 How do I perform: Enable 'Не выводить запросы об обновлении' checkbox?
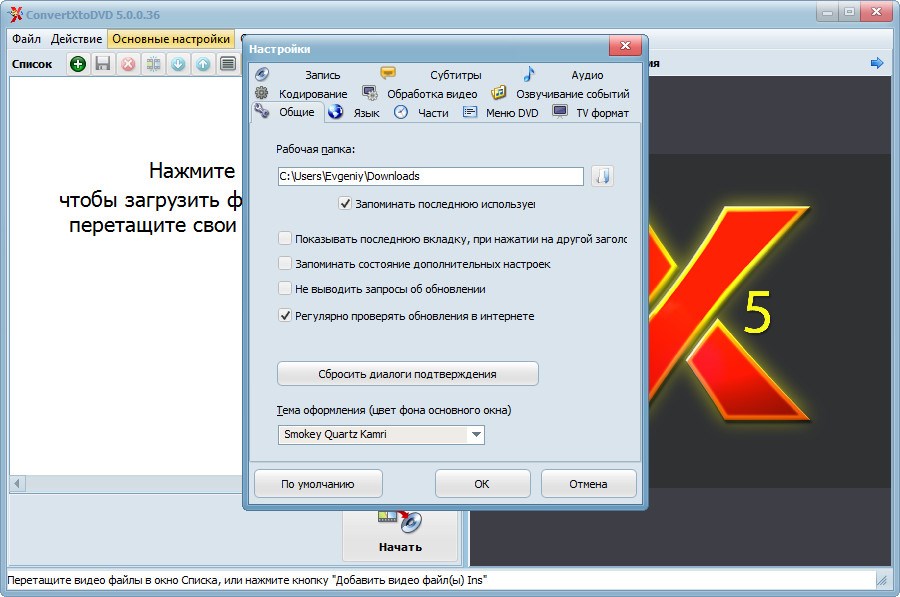coord(285,289)
